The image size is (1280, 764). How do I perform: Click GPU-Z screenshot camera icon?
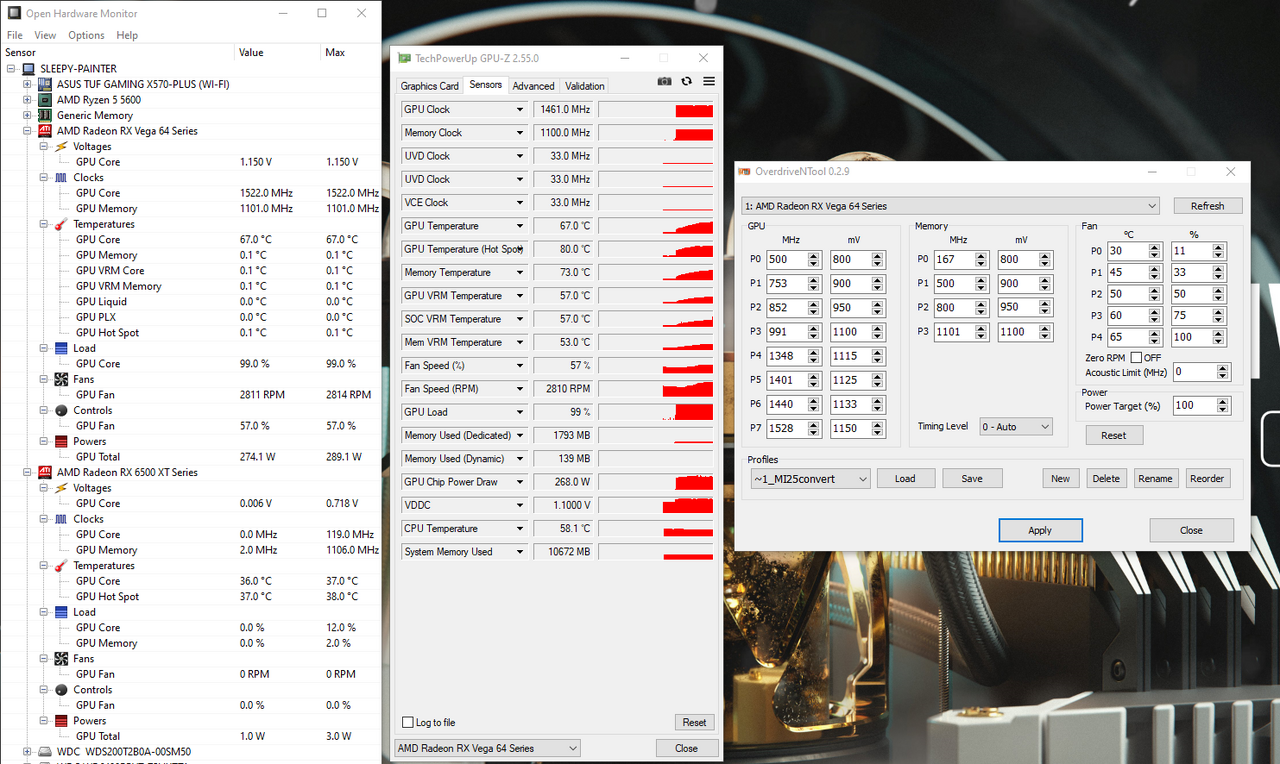coord(664,82)
